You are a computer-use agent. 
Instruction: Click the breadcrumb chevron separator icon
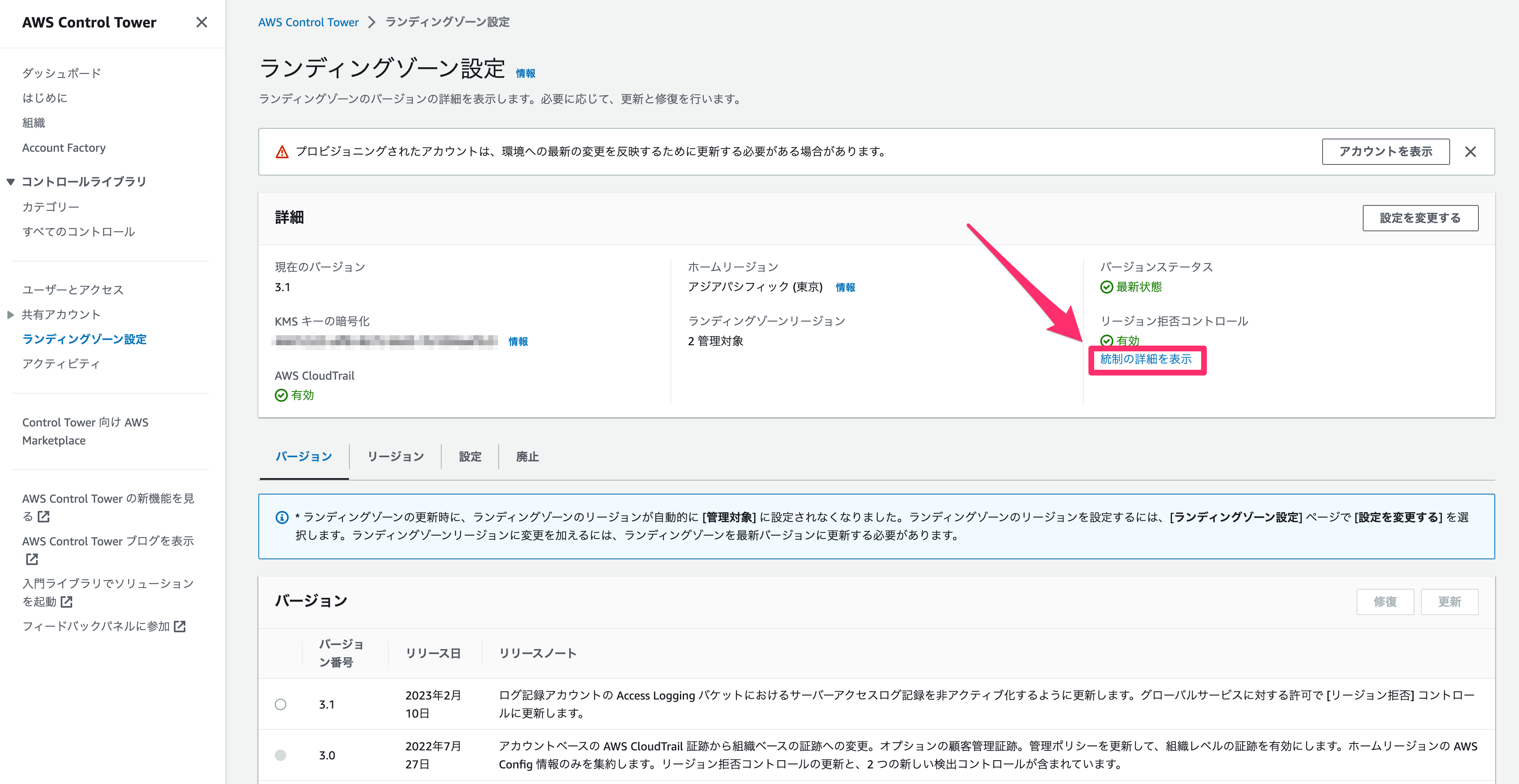click(x=372, y=23)
